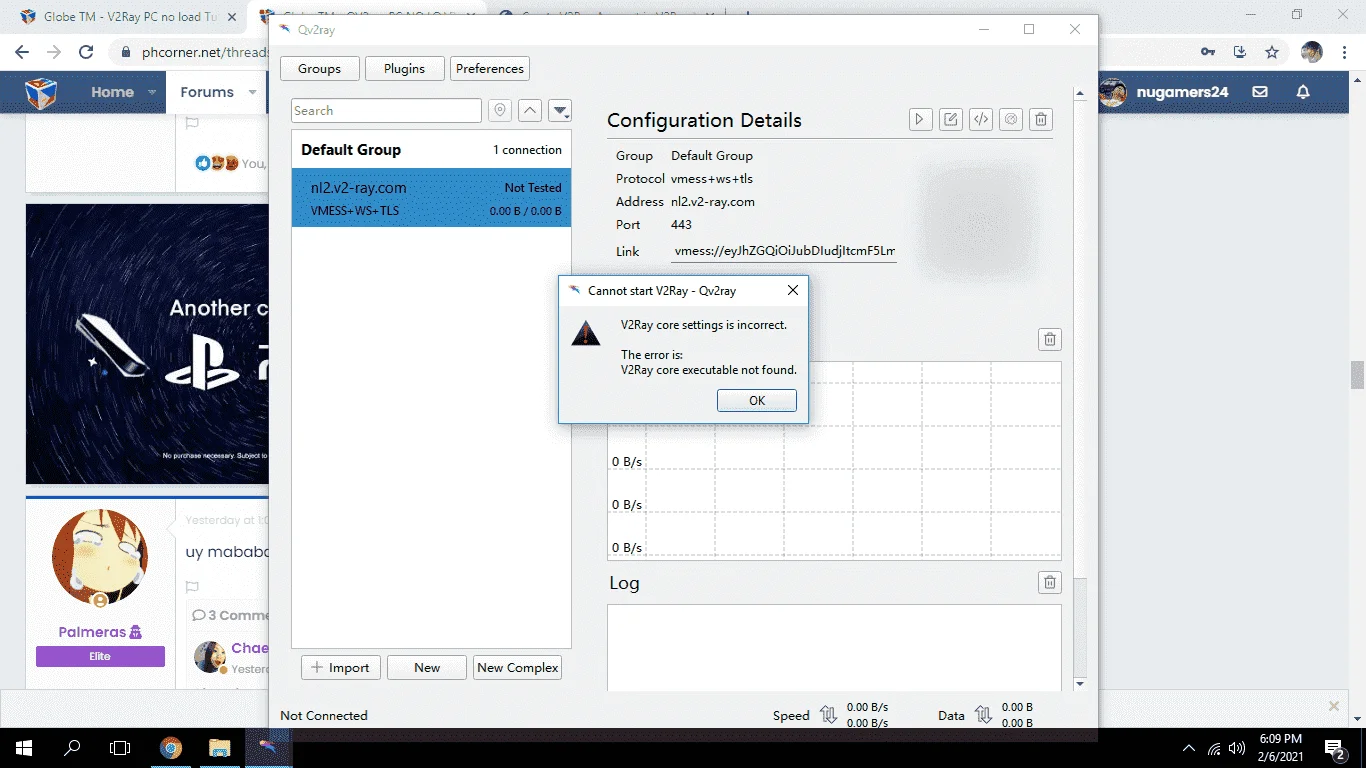
Task: Click the scroll-up arrow of Qv2ray scrollbar
Action: coord(1079,95)
